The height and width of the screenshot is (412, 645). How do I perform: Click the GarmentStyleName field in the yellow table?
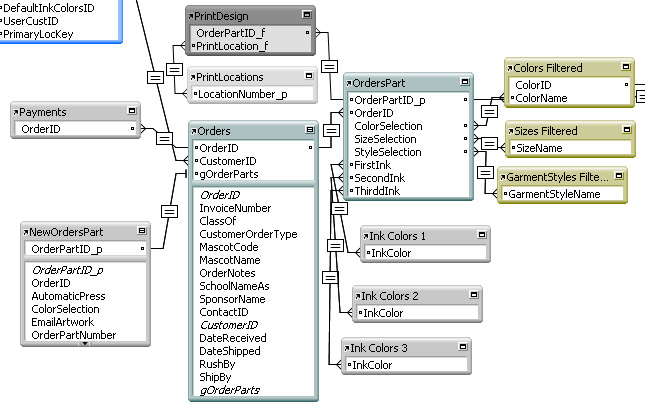tap(554, 194)
